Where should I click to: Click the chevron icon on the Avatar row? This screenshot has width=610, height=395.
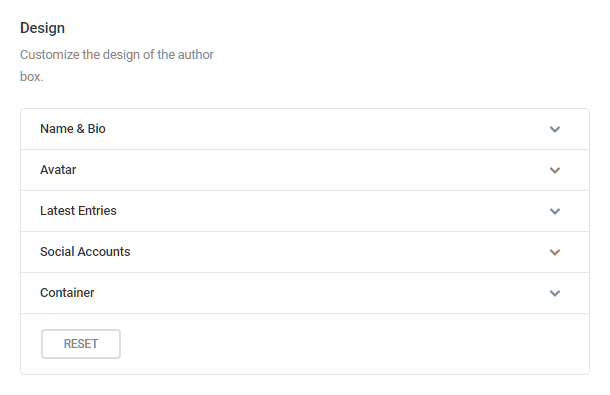tap(555, 170)
